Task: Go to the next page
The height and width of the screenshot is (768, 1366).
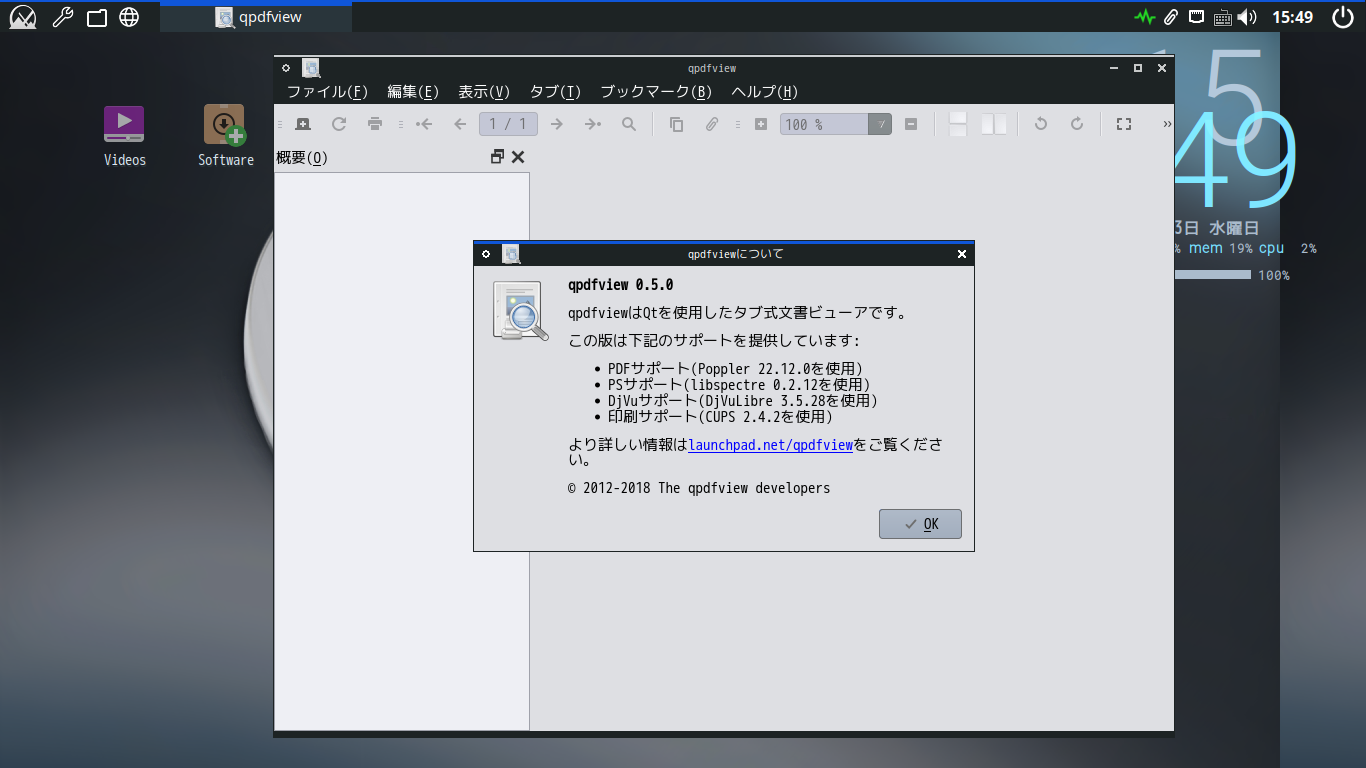Action: tap(557, 124)
